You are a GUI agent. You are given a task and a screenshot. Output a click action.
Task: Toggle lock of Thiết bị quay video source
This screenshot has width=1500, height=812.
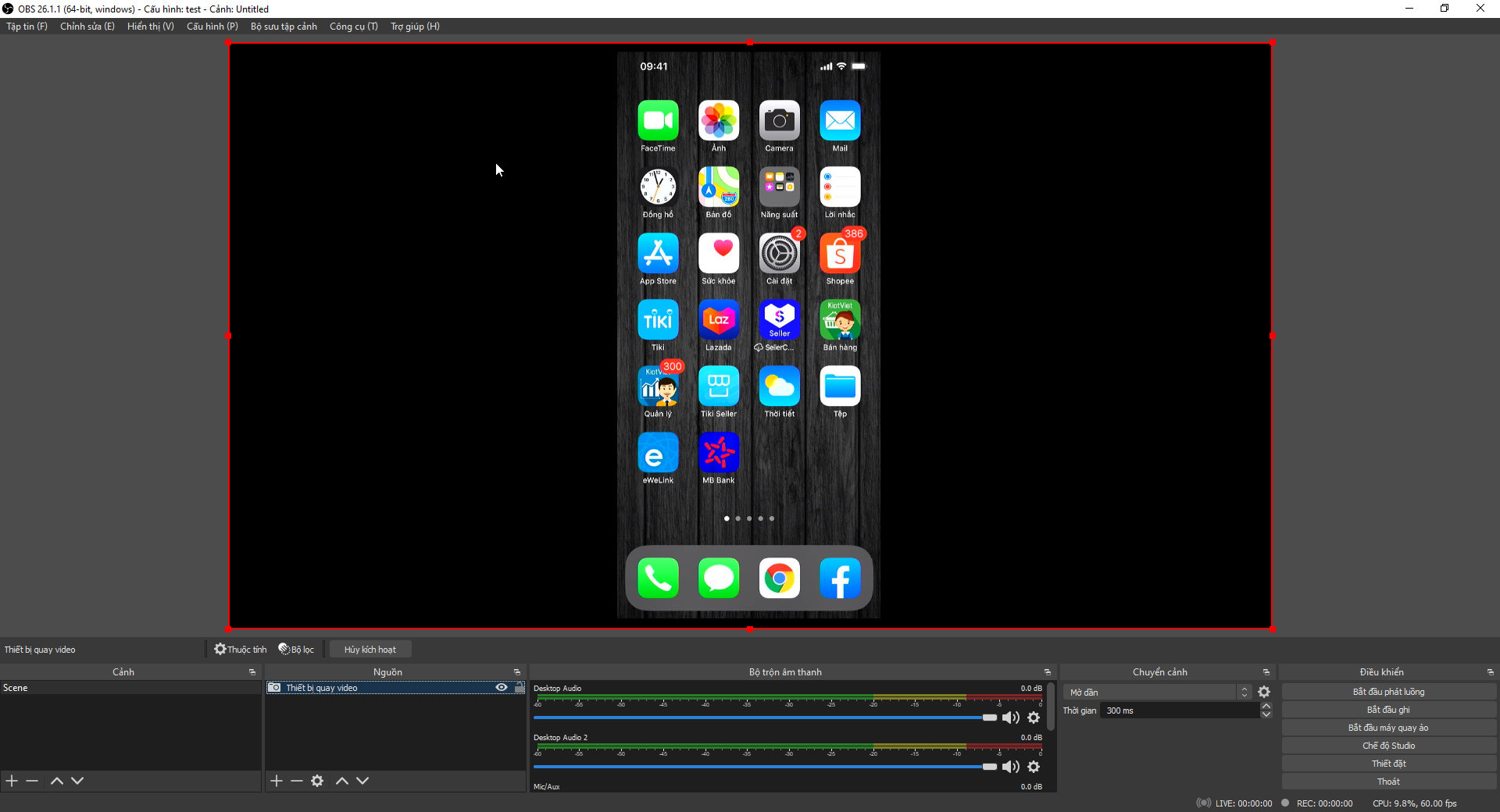[x=520, y=687]
